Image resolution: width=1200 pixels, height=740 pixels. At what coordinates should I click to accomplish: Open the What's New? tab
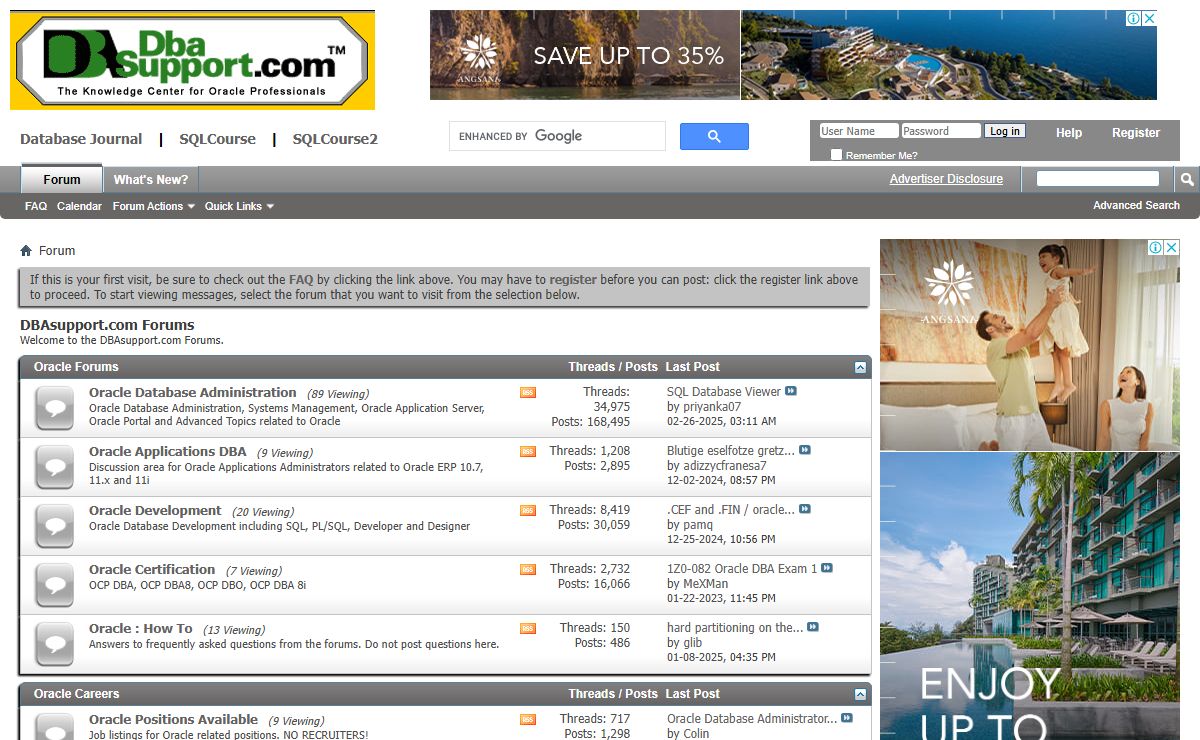pos(151,180)
